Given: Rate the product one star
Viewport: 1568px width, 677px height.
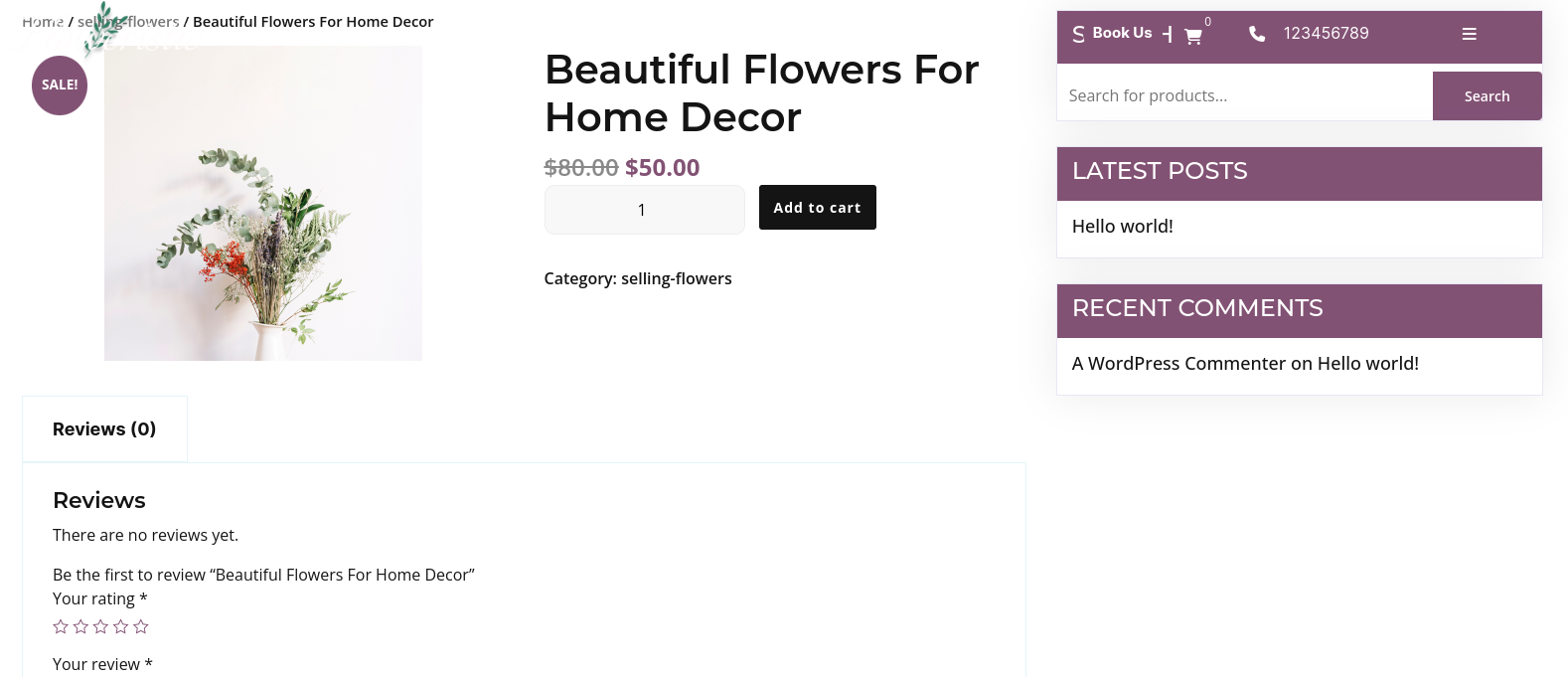Looking at the screenshot, I should pyautogui.click(x=61, y=626).
